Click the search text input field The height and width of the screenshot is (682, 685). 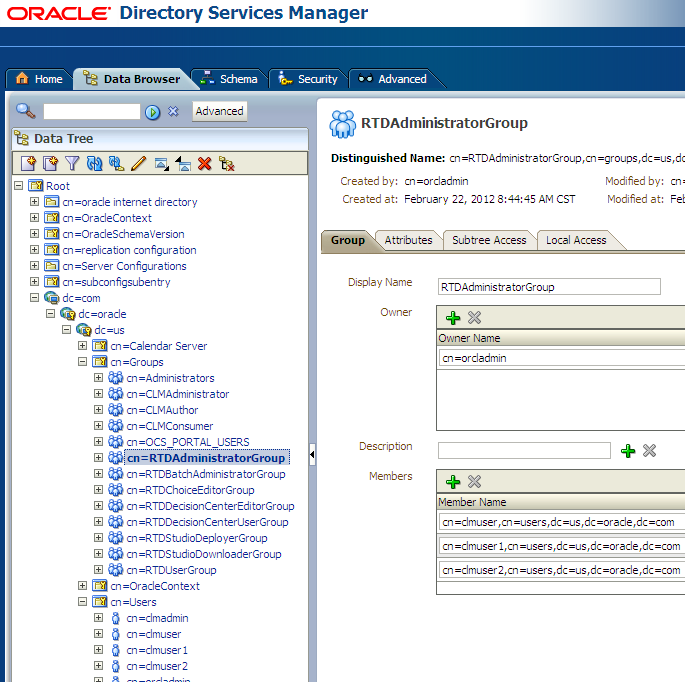(x=92, y=111)
